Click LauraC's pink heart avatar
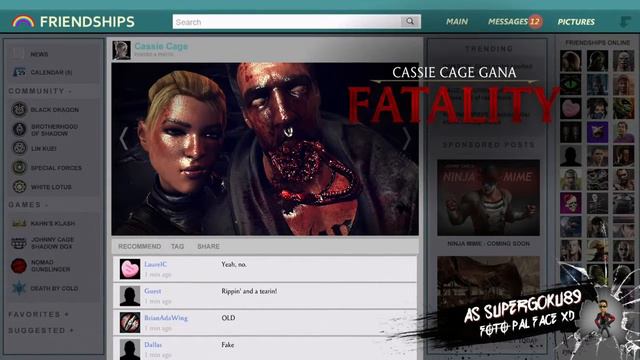Image resolution: width=640 pixels, height=360 pixels. pyautogui.click(x=130, y=269)
